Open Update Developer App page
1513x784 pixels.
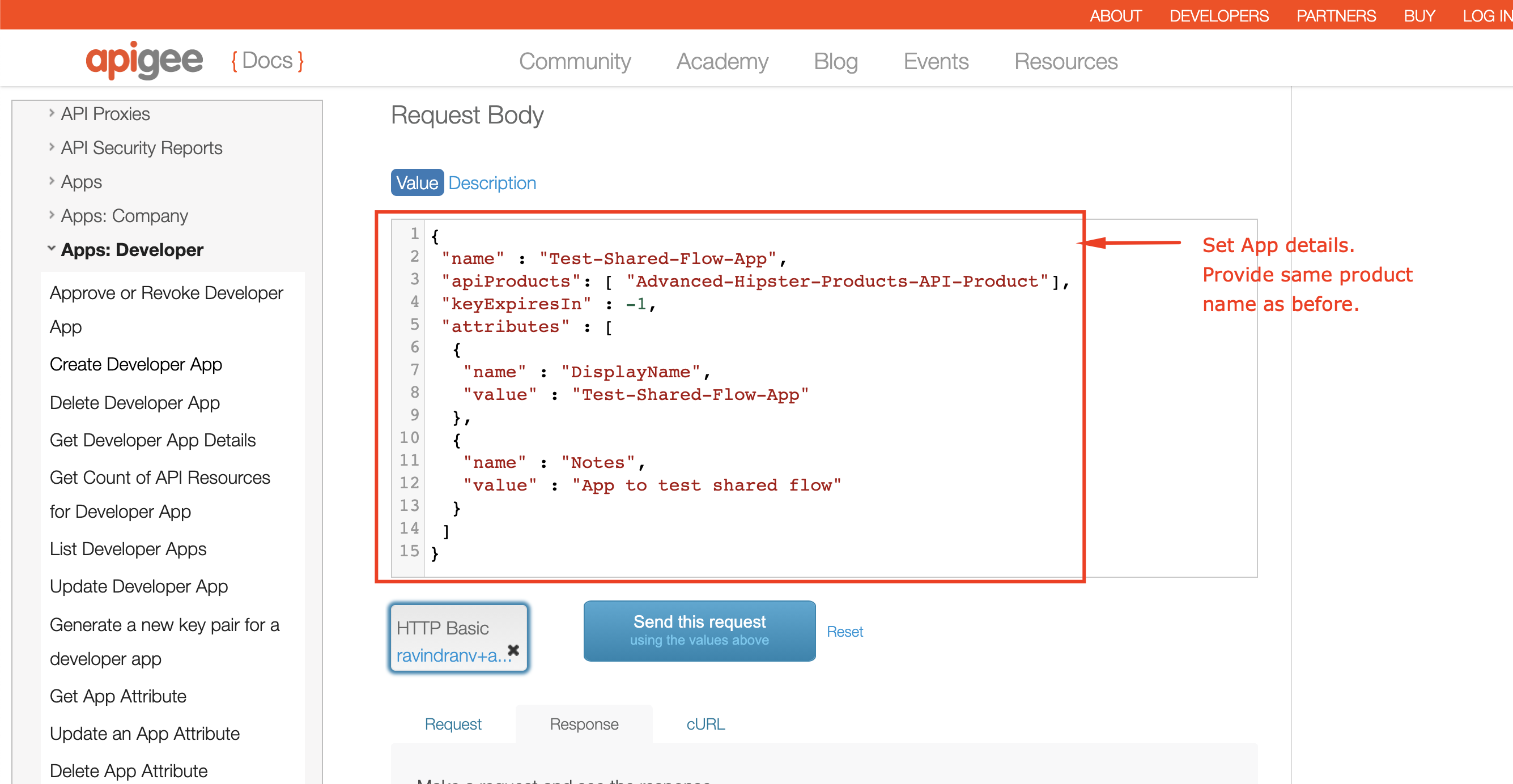pyautogui.click(x=139, y=586)
